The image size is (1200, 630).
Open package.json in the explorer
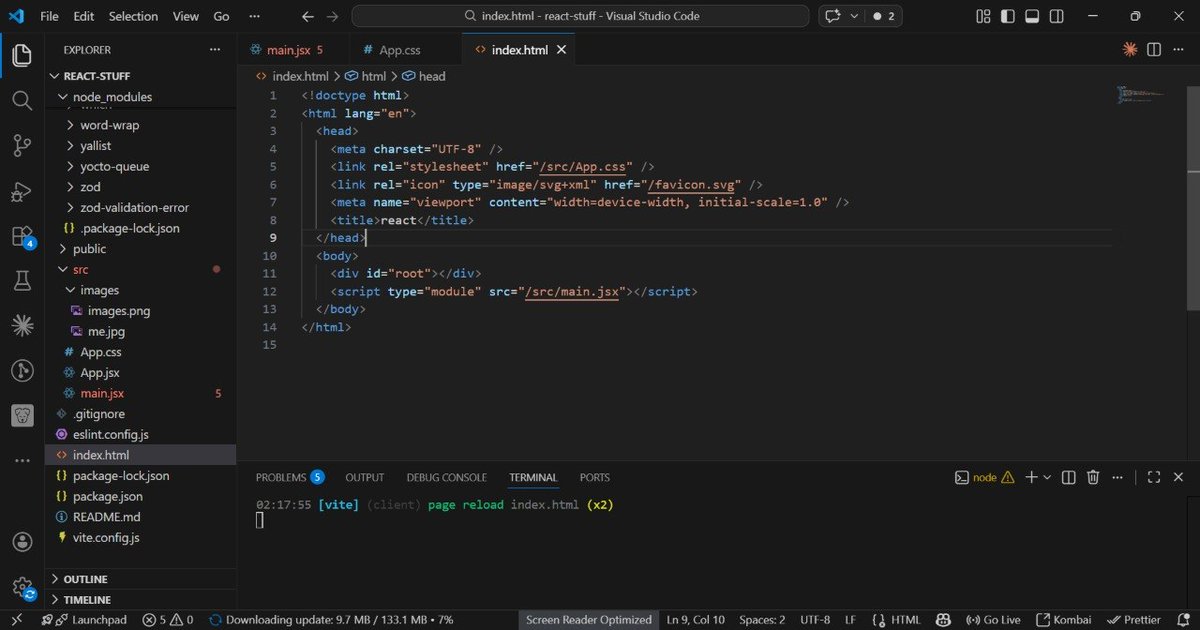tap(107, 496)
